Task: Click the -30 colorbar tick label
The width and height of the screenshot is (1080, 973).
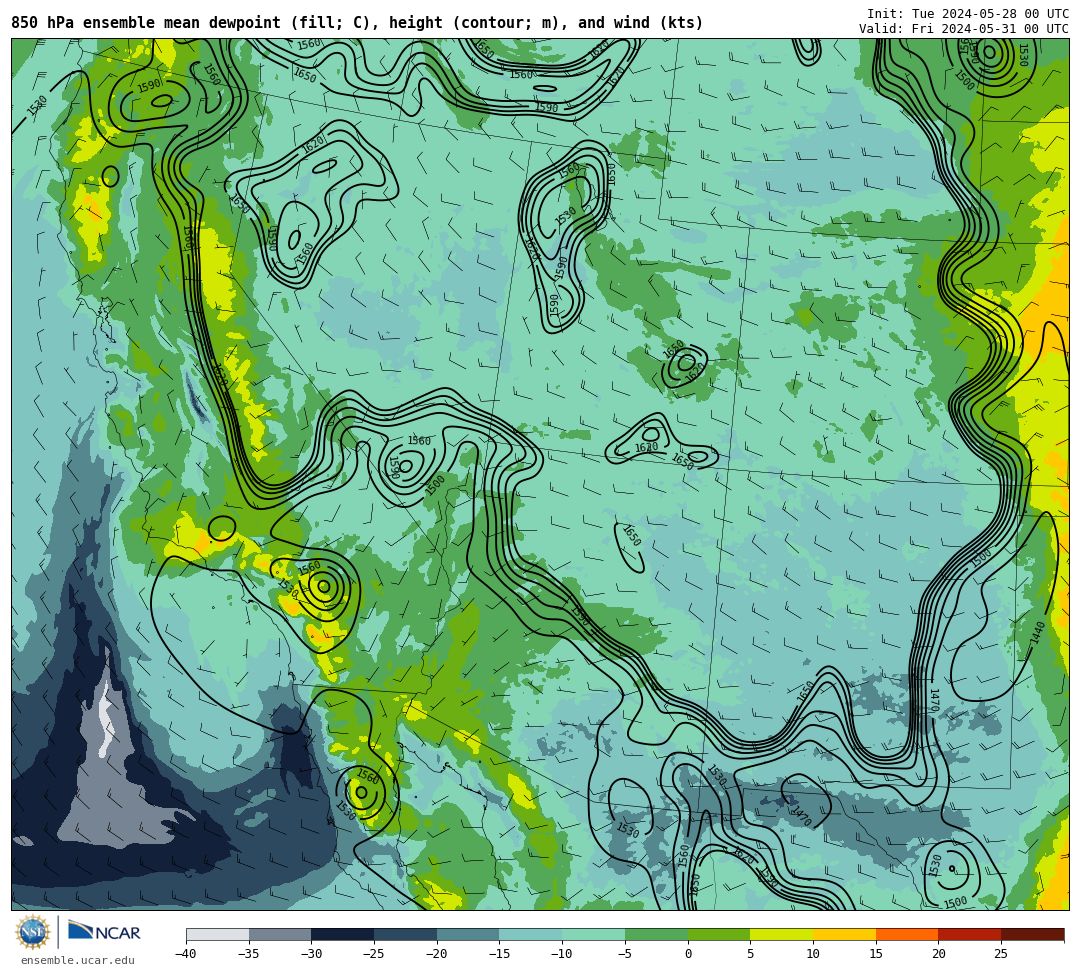Action: tap(311, 954)
